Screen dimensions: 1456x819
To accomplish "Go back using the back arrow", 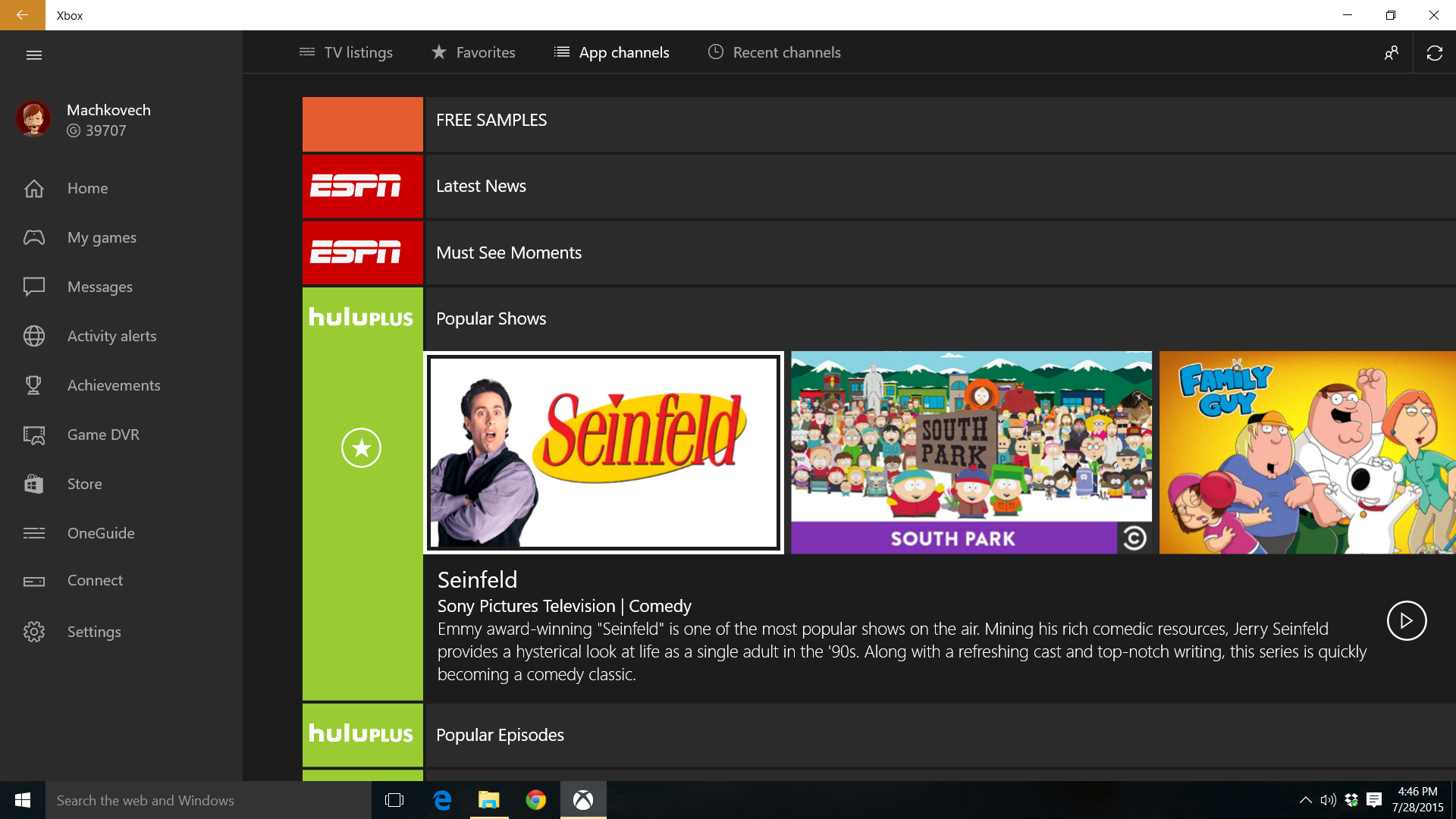I will click(22, 15).
